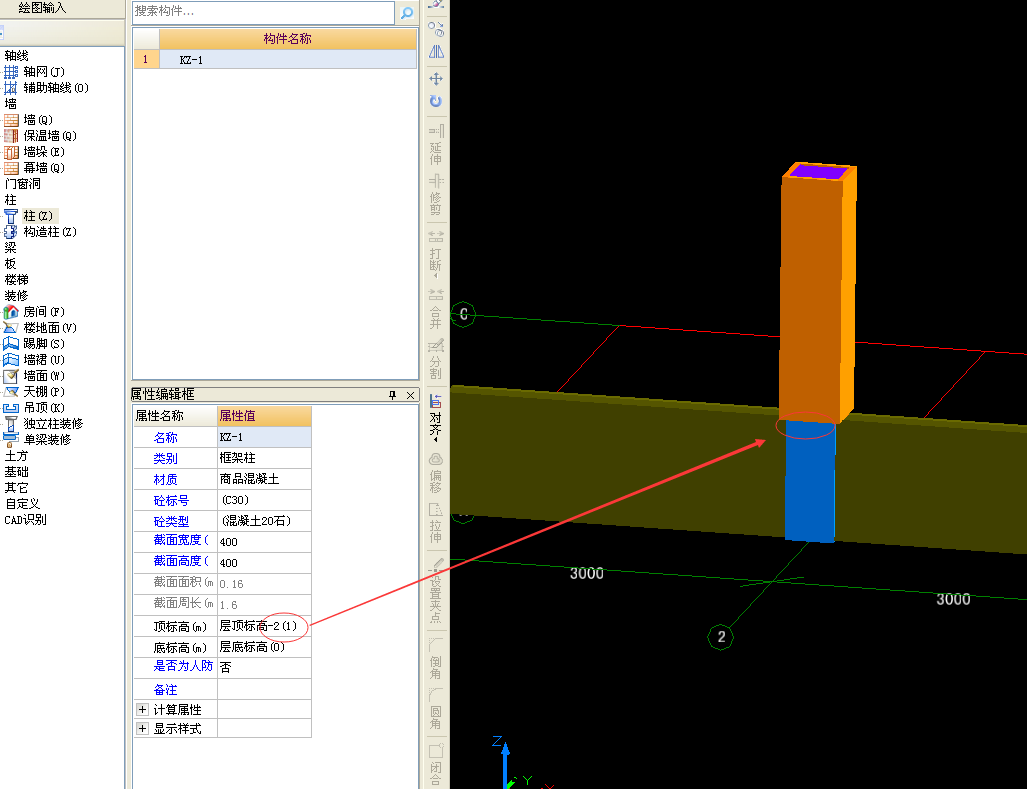The width and height of the screenshot is (1027, 789).
Task: Expand the 轴线 category
Action: coord(16,56)
